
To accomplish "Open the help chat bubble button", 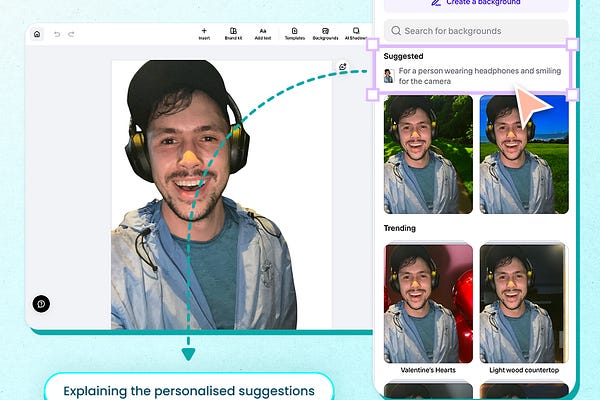I will click(41, 304).
